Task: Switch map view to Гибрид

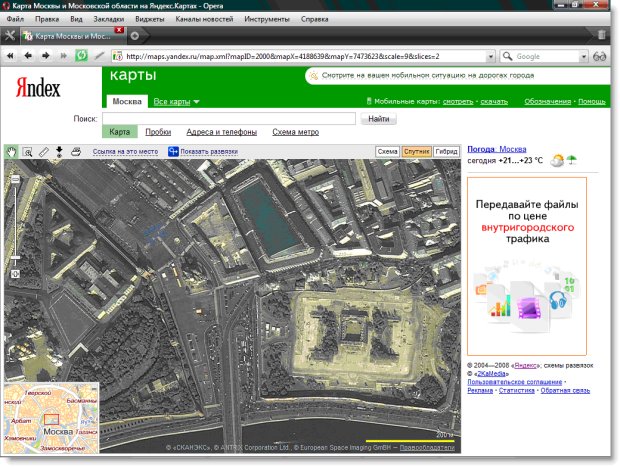Action: 446,151
